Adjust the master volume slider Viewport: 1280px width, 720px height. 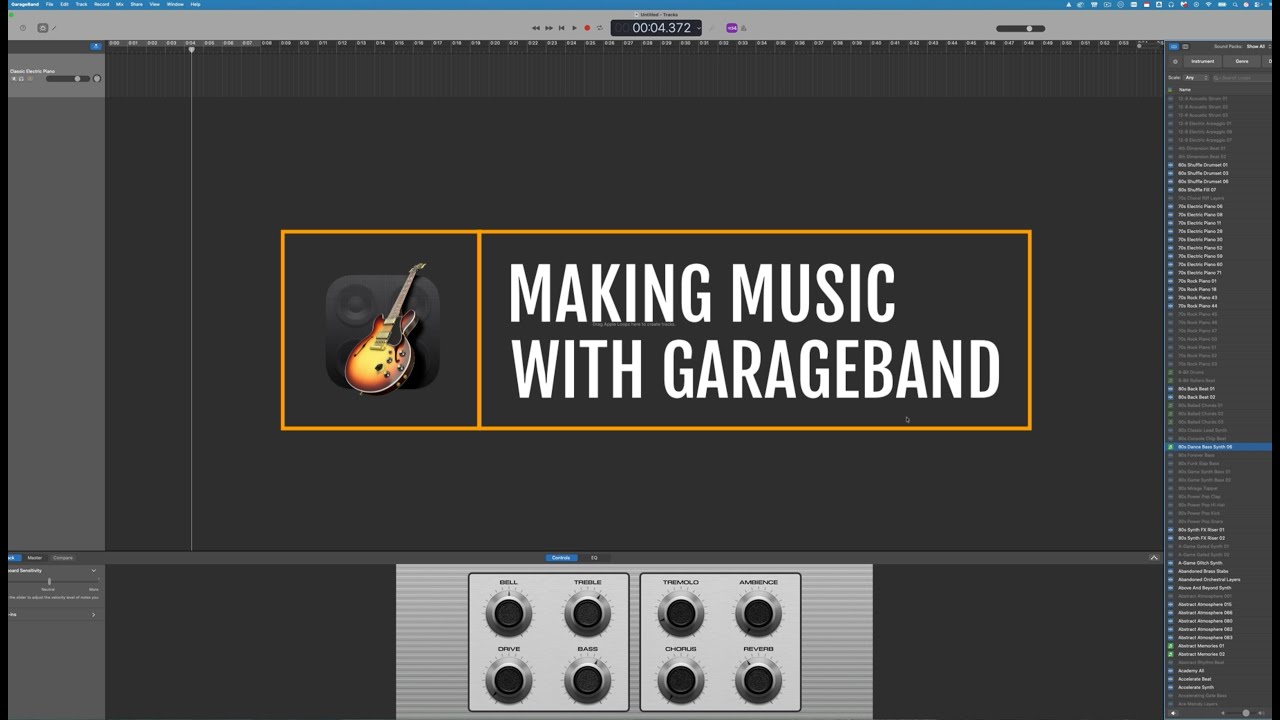click(1021, 28)
